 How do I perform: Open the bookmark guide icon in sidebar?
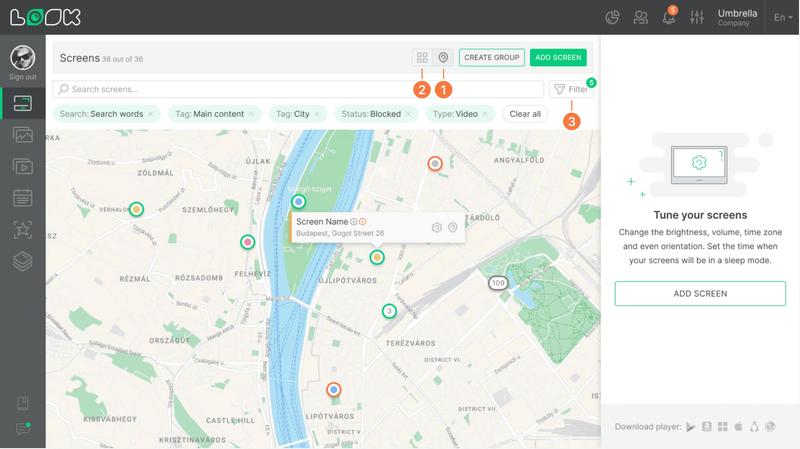pyautogui.click(x=22, y=404)
